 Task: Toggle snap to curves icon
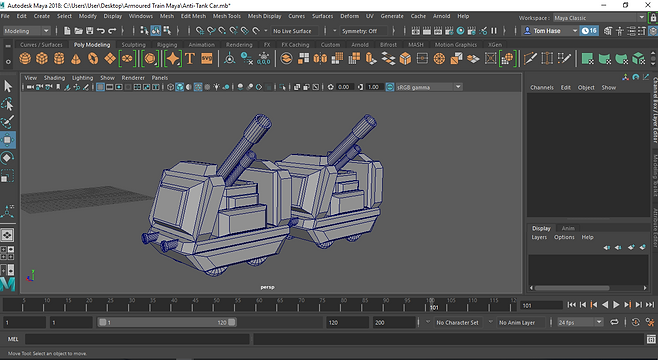(211, 31)
